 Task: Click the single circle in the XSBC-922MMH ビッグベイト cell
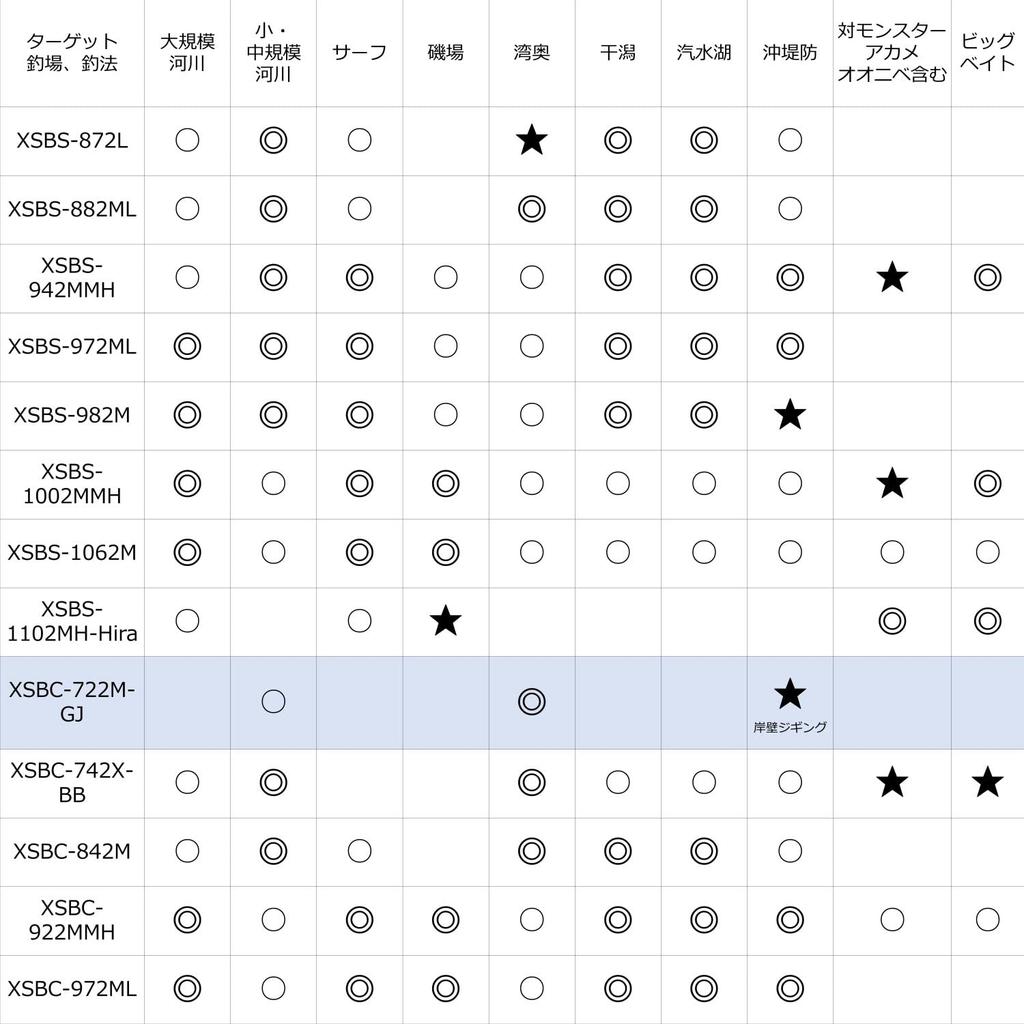click(x=987, y=919)
